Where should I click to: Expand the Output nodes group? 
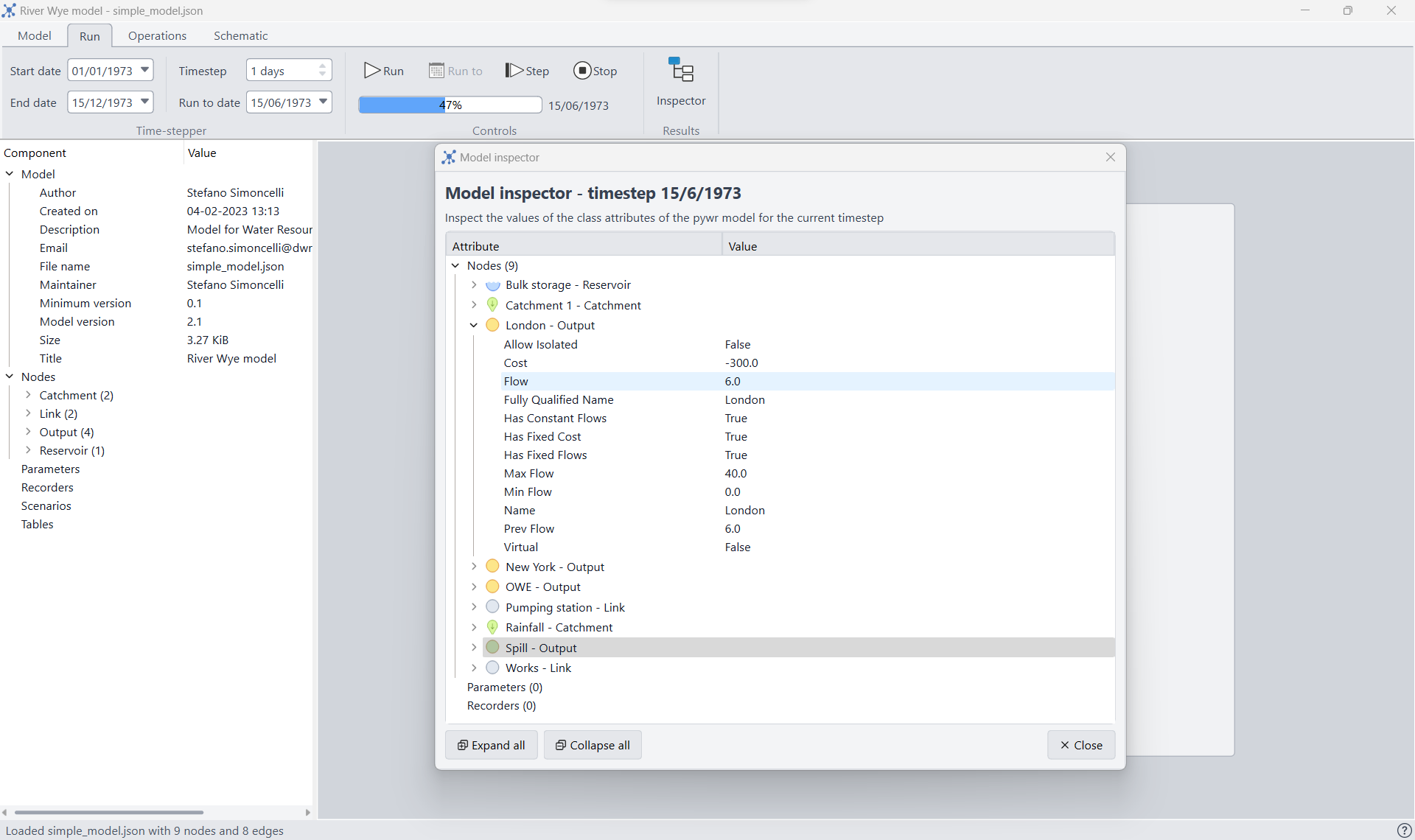pos(28,431)
